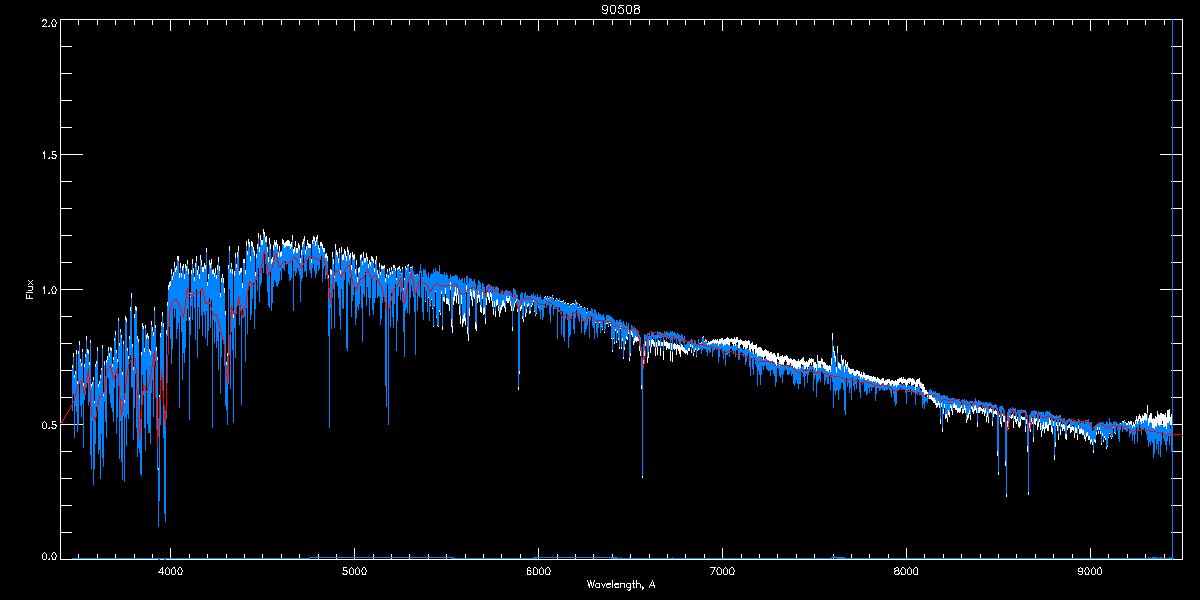Click the 0.0 flux tick label
The image size is (1200, 600).
[48, 555]
